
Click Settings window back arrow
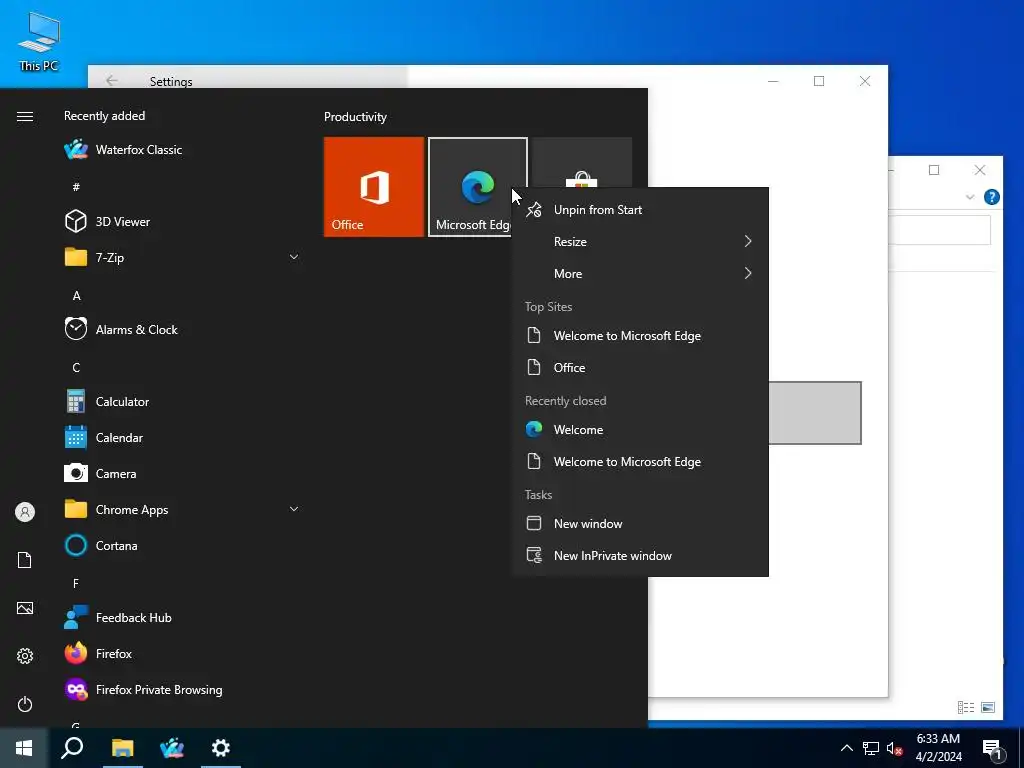(x=112, y=80)
